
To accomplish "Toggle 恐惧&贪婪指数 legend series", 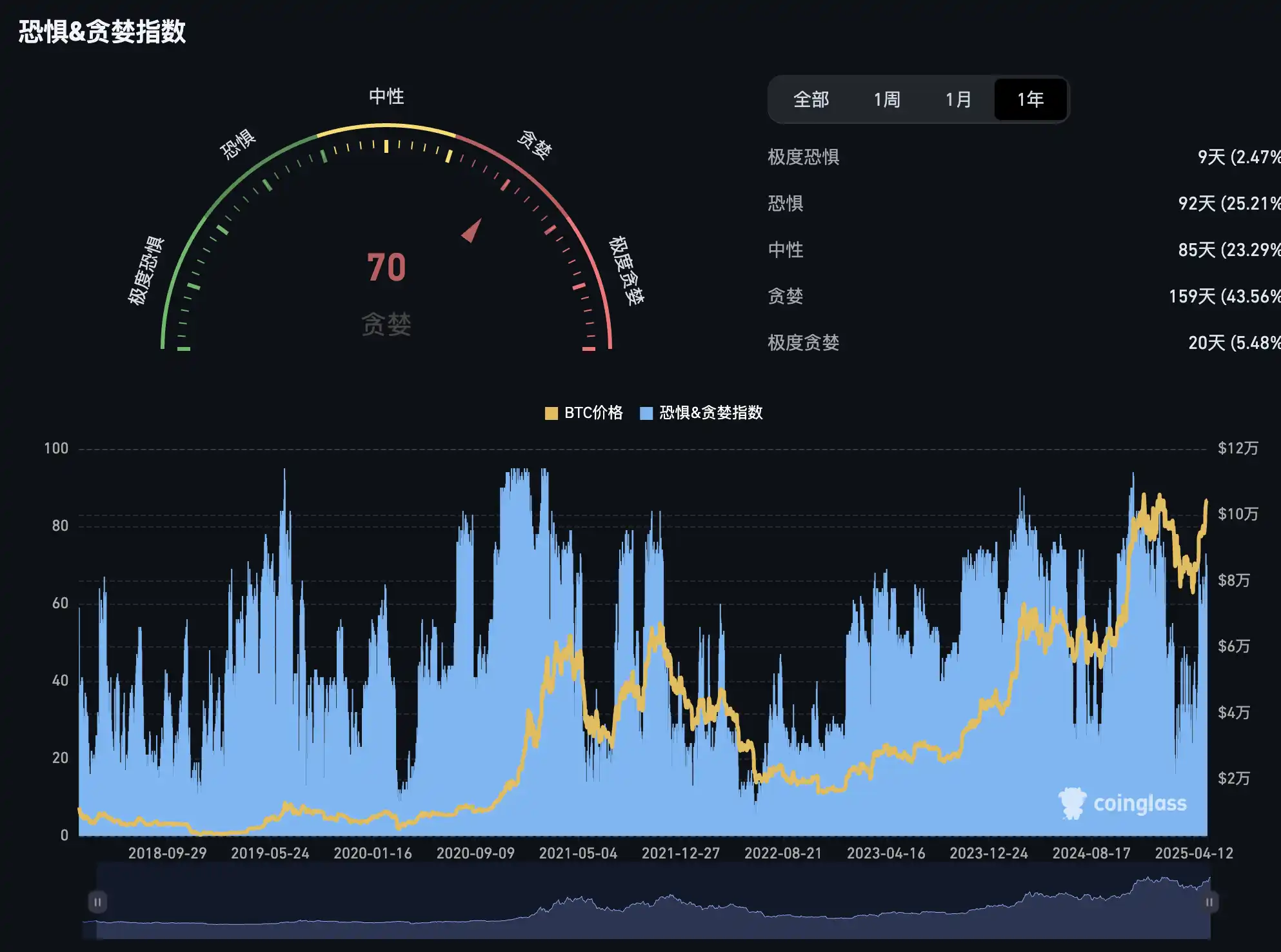I will coord(710,413).
